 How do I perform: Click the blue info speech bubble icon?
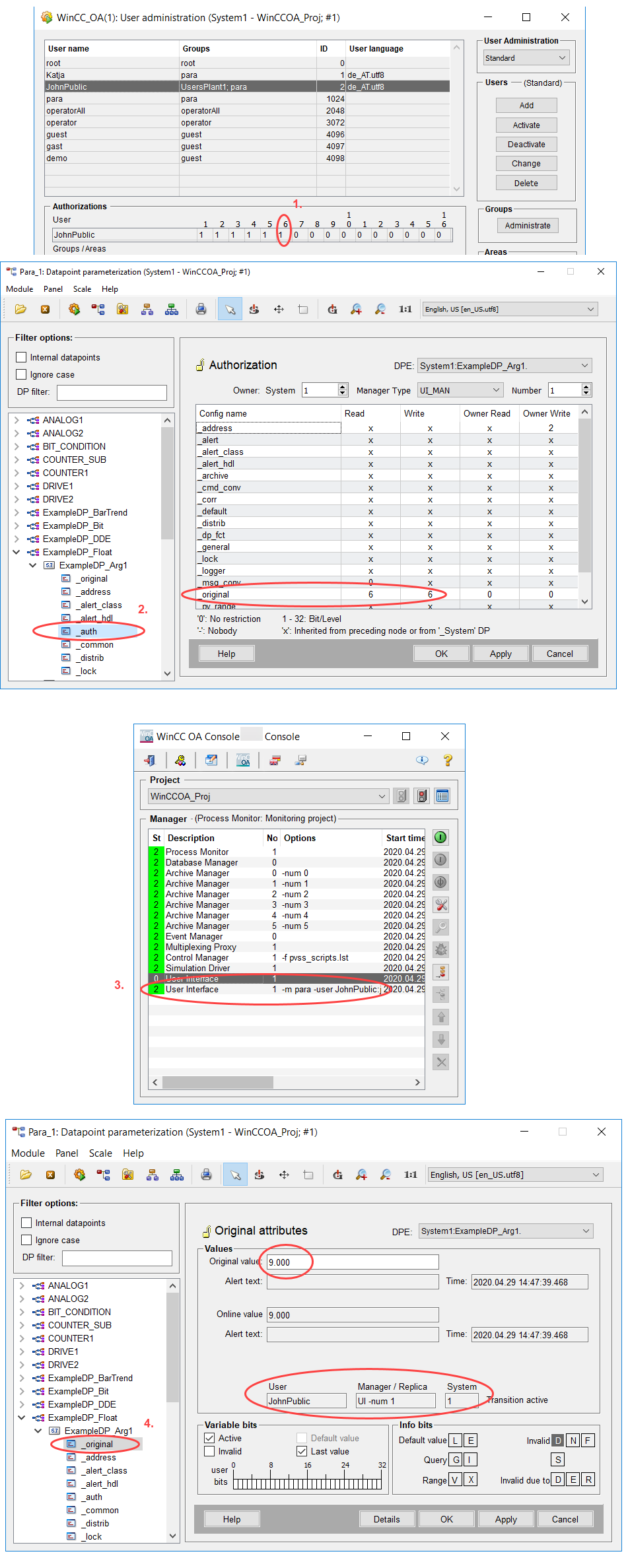[x=422, y=761]
